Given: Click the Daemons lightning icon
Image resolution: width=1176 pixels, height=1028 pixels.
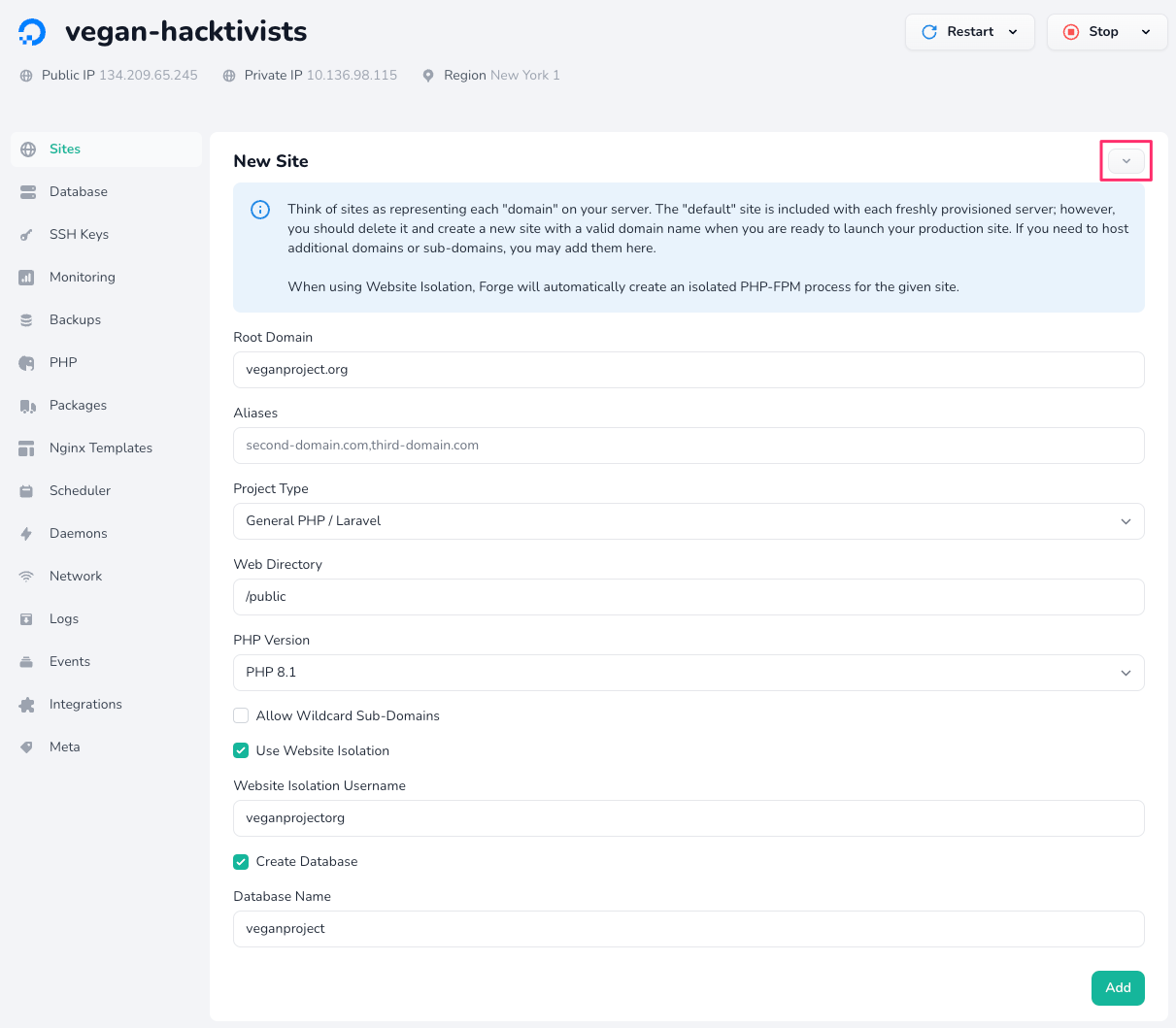Looking at the screenshot, I should coord(27,534).
